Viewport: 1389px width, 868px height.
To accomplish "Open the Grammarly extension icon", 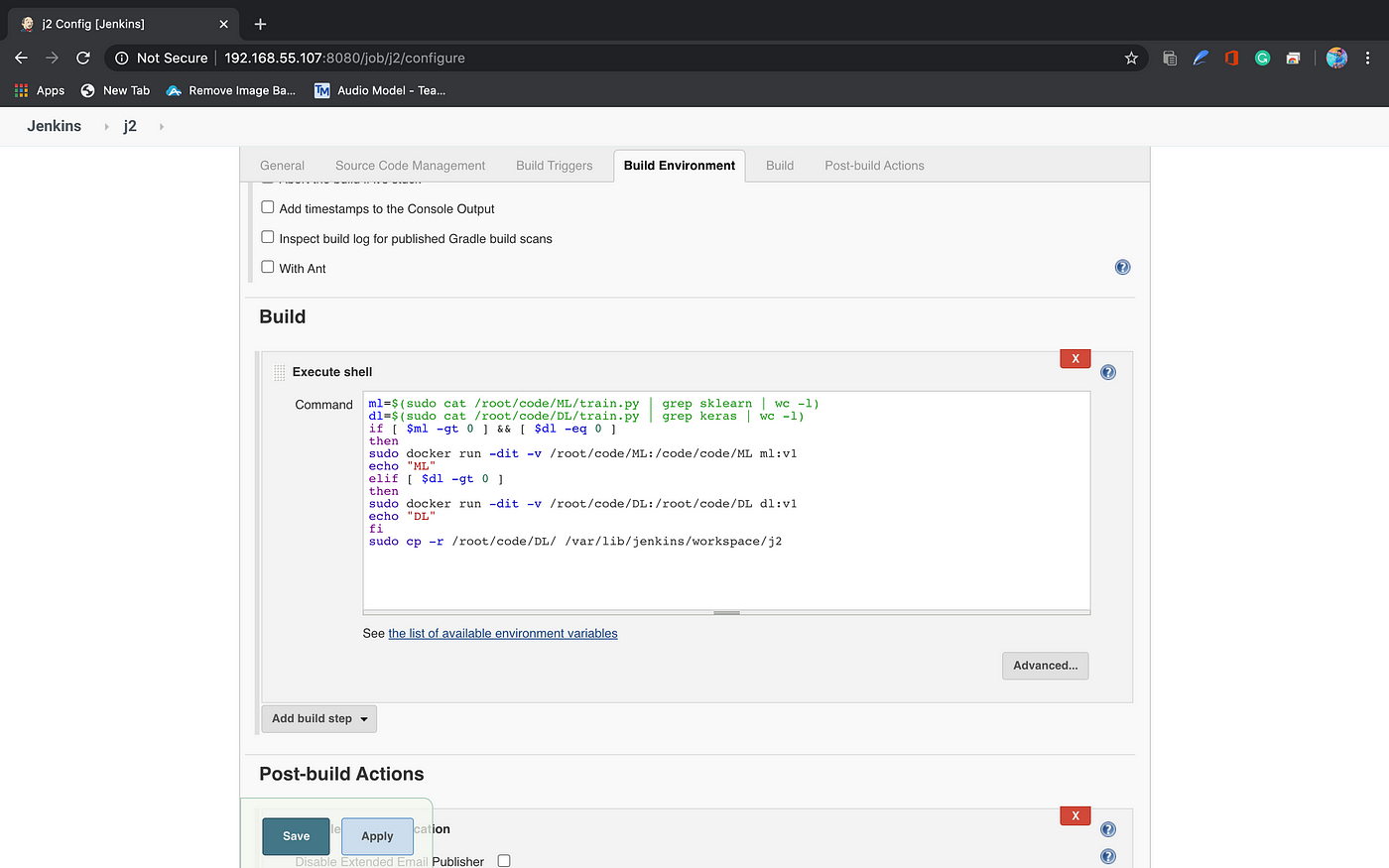I will [x=1262, y=58].
